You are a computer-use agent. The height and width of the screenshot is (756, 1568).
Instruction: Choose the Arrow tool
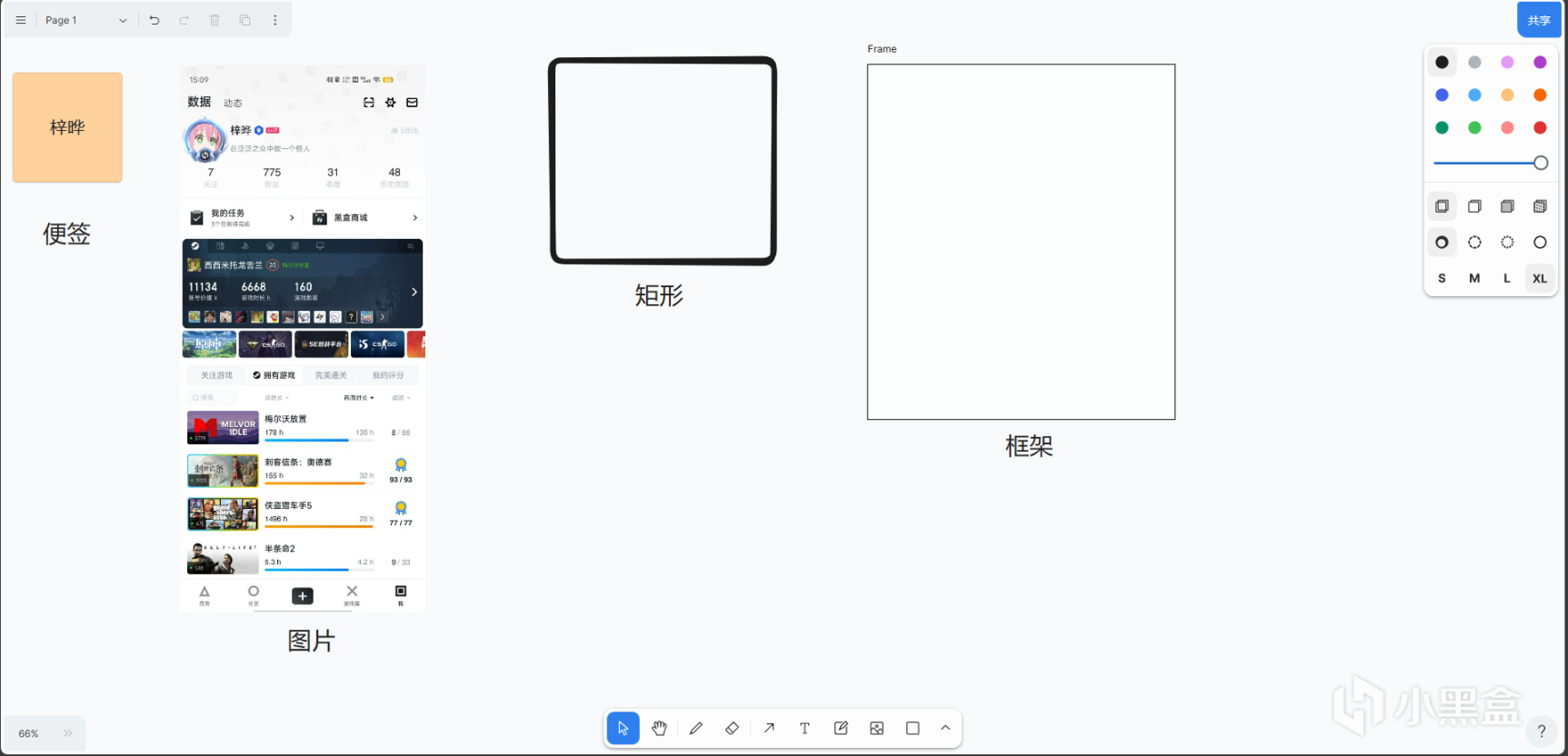click(769, 729)
